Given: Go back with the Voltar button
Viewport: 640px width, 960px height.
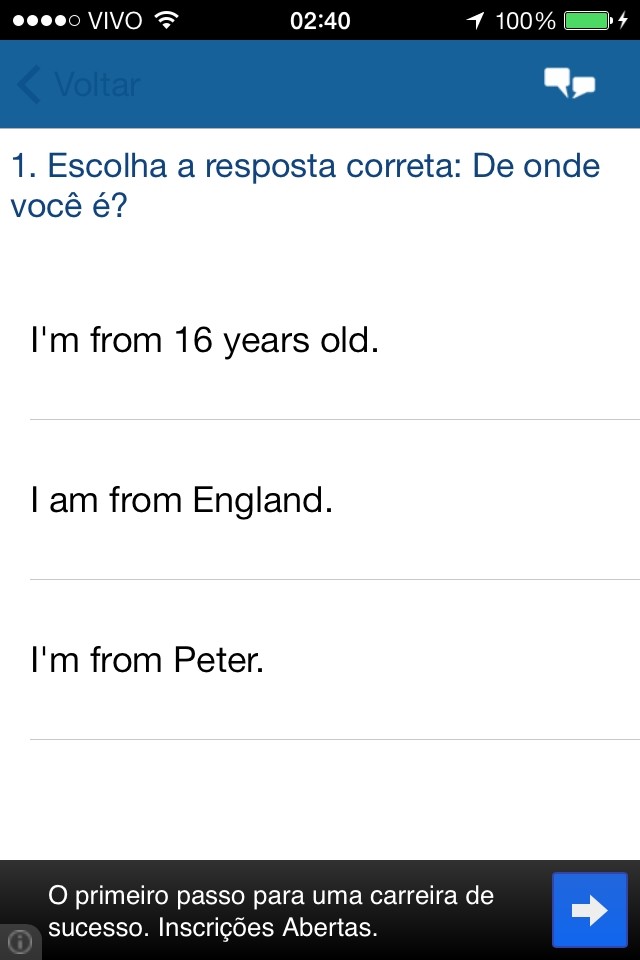Looking at the screenshot, I should (x=96, y=85).
